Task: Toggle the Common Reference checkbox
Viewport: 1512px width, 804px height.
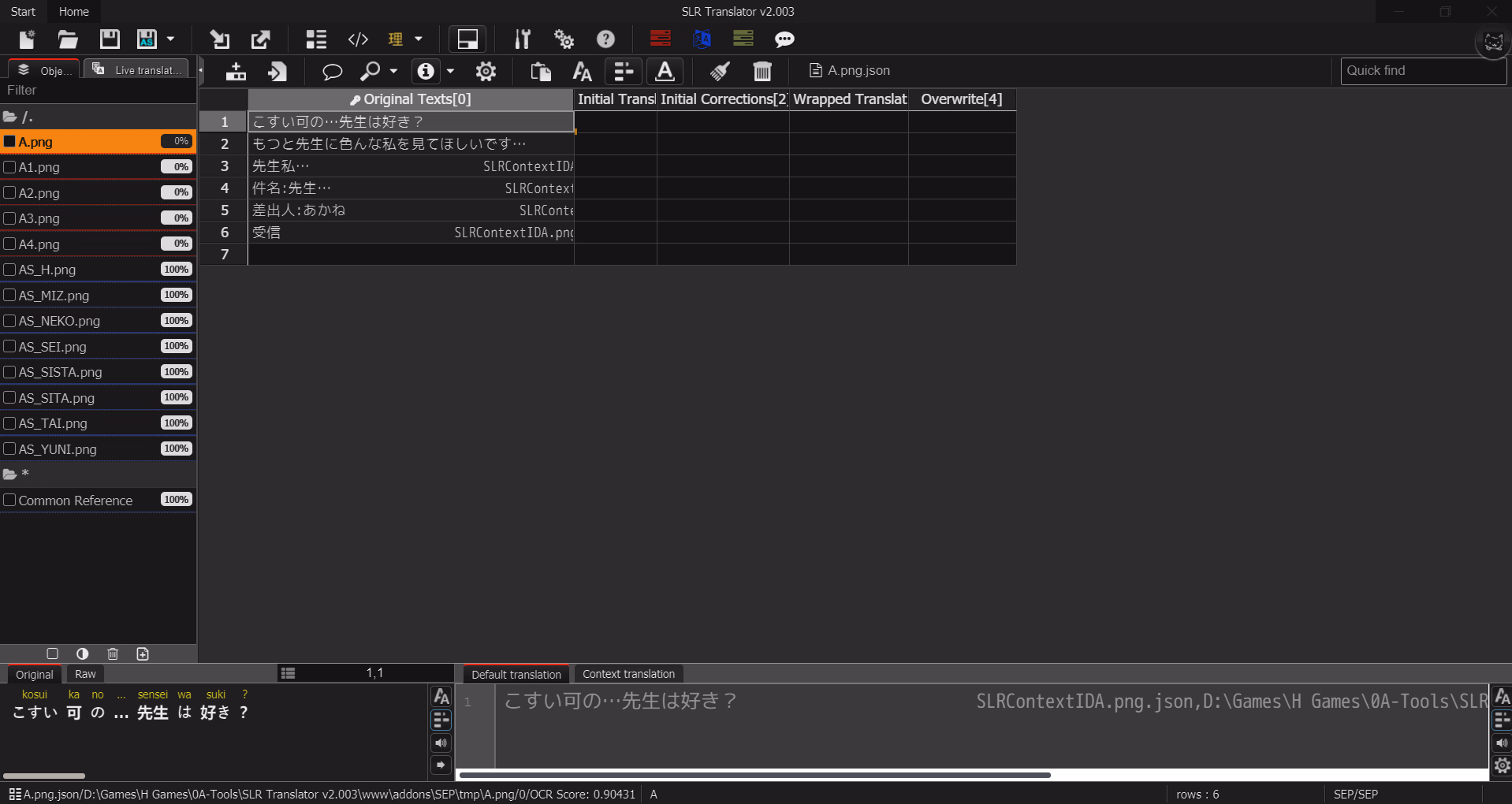Action: pos(10,501)
